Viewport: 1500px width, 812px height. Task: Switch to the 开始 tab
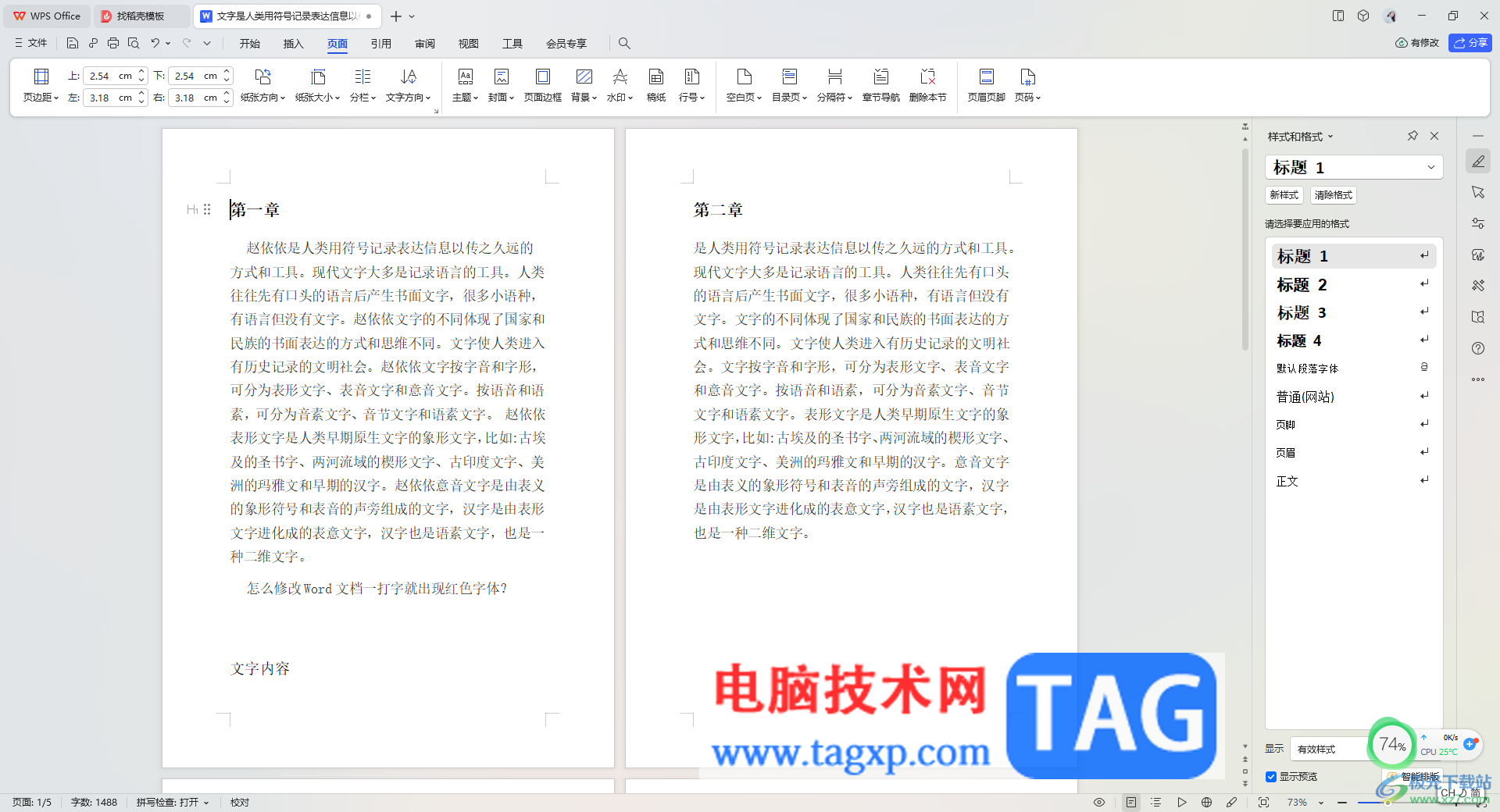(250, 44)
